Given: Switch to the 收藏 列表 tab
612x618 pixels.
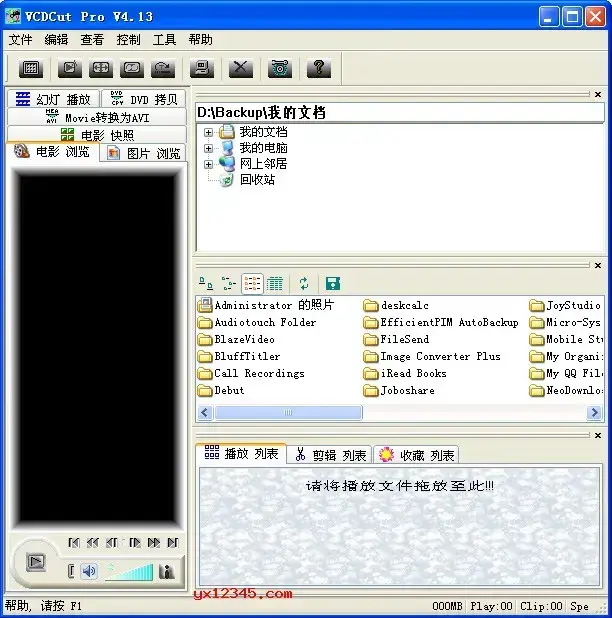Looking at the screenshot, I should pyautogui.click(x=417, y=455).
